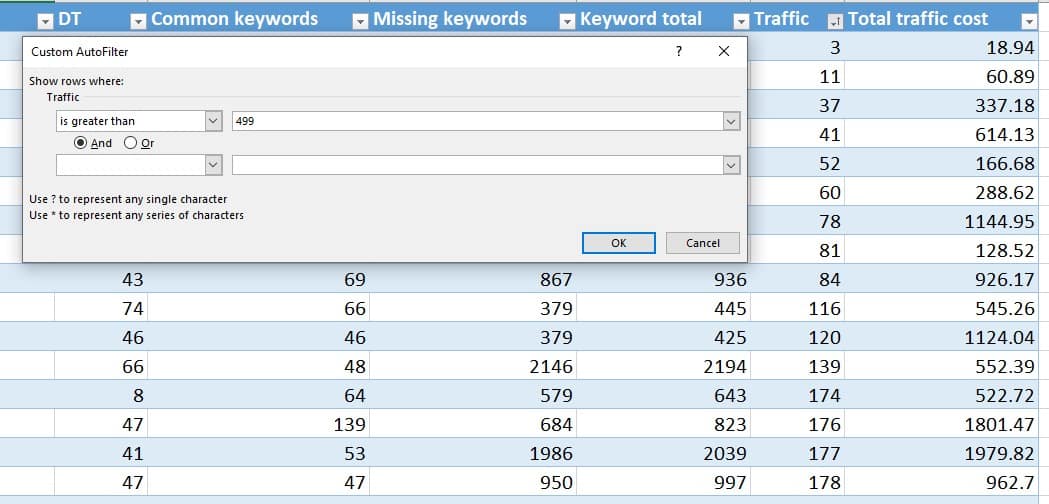The image size is (1049, 504).
Task: Open the 'is greater than' comparison dropdown
Action: [213, 121]
